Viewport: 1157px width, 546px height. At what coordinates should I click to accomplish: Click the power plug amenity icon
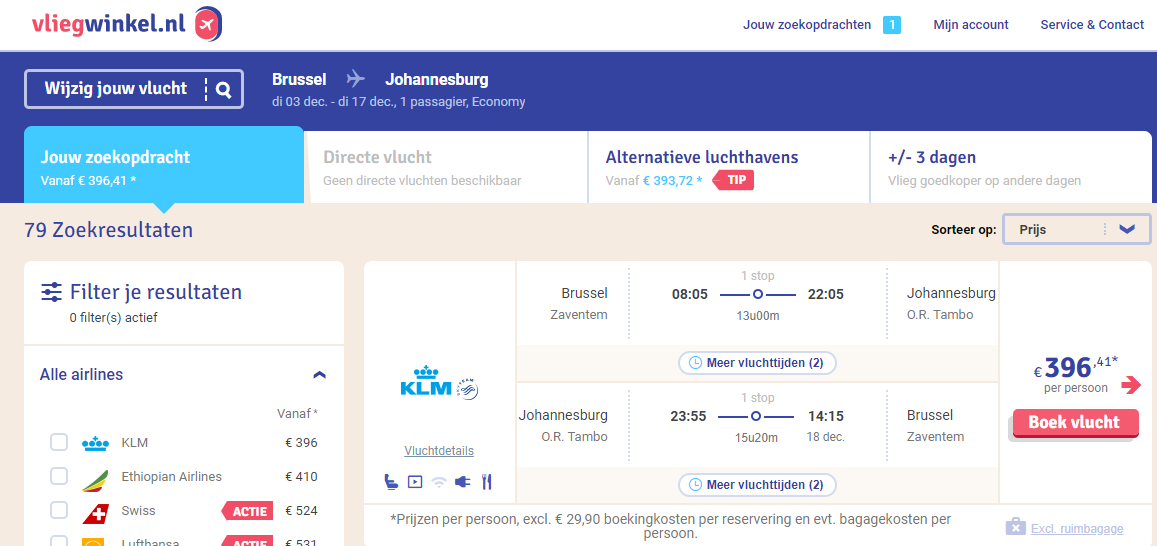463,482
